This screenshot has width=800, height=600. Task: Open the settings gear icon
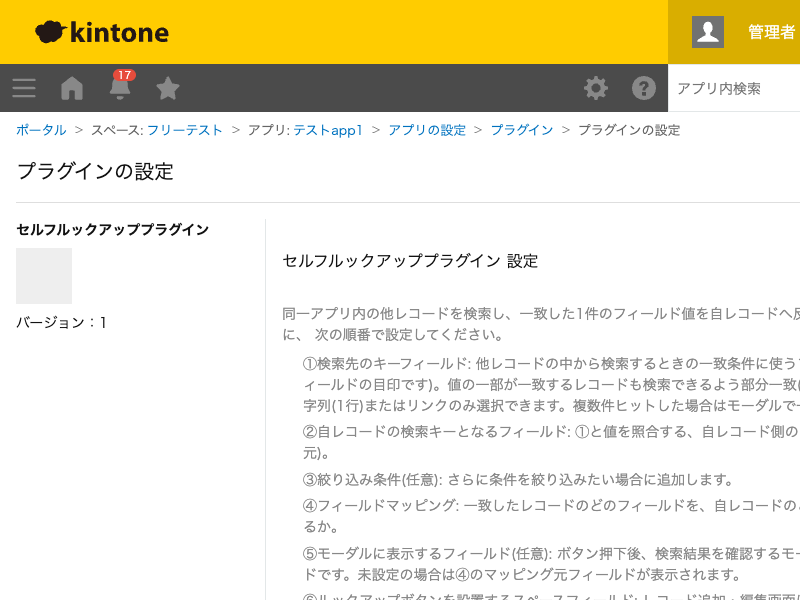(x=596, y=88)
